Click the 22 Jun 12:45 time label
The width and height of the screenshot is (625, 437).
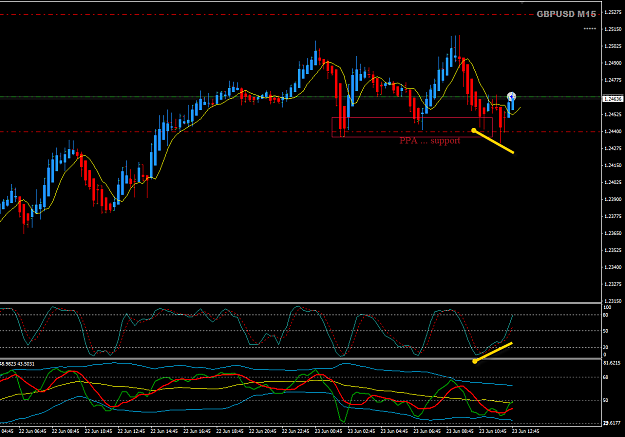click(x=131, y=431)
